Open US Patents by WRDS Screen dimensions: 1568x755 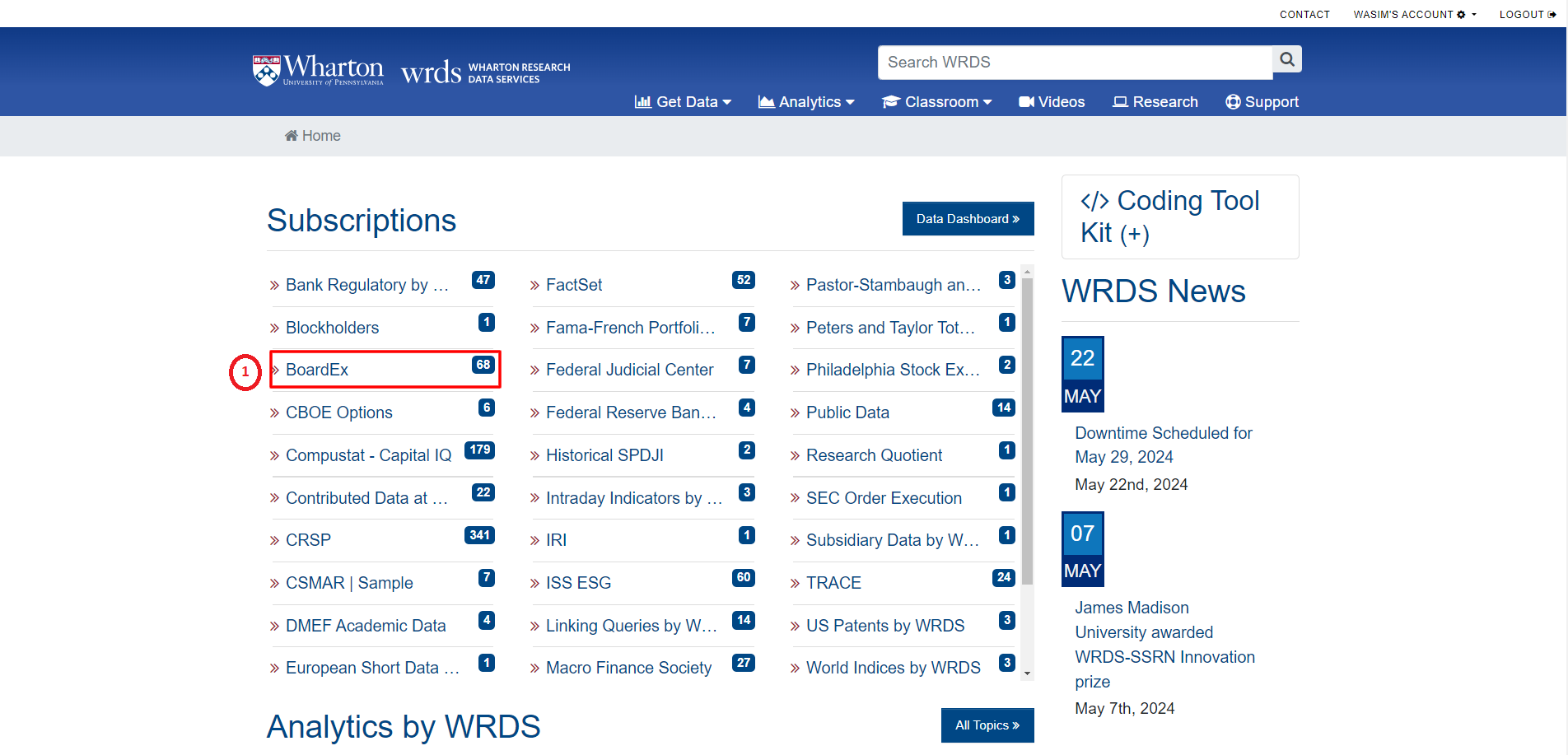(x=885, y=626)
